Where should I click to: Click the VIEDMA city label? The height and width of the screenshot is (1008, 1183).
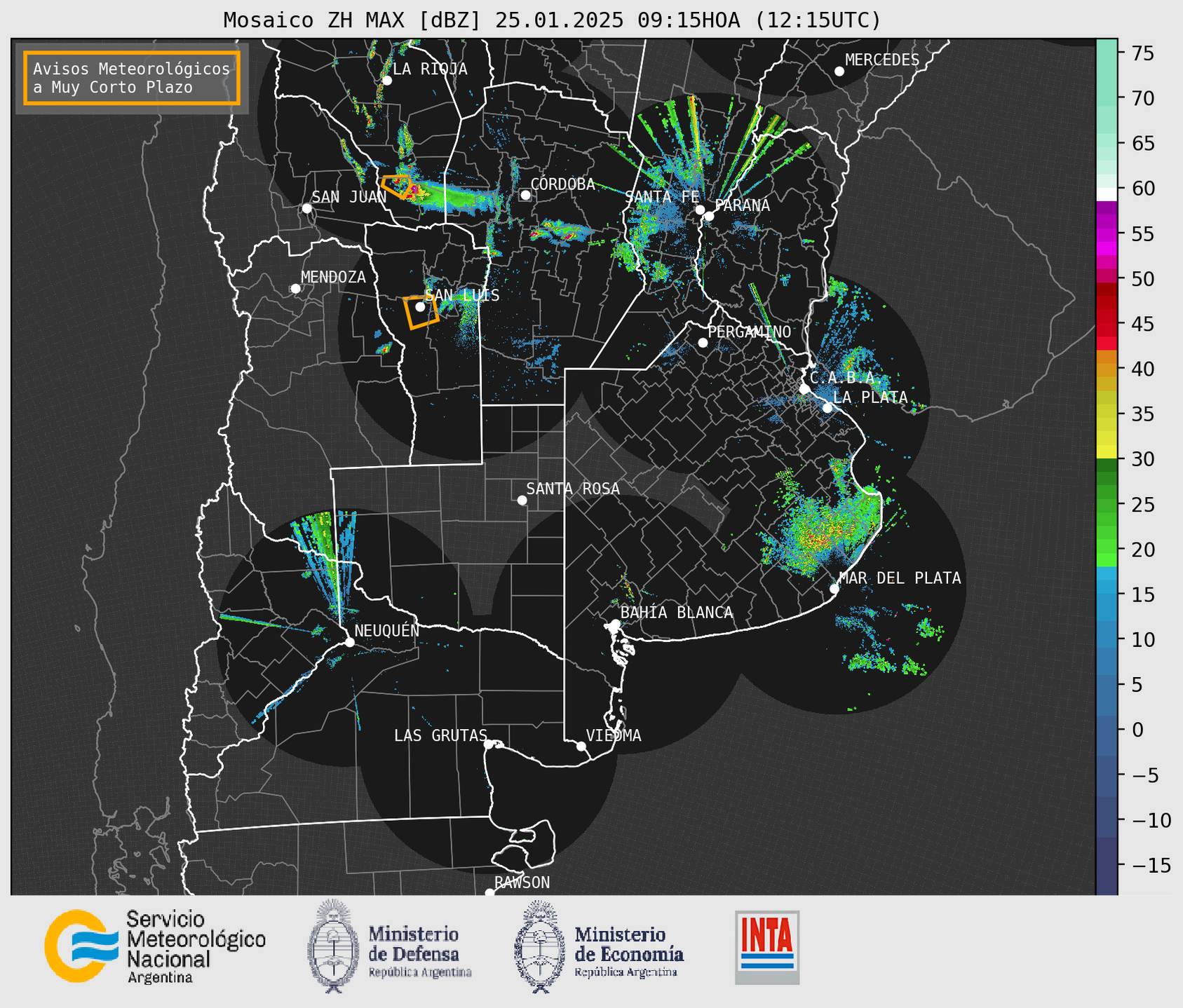[614, 735]
